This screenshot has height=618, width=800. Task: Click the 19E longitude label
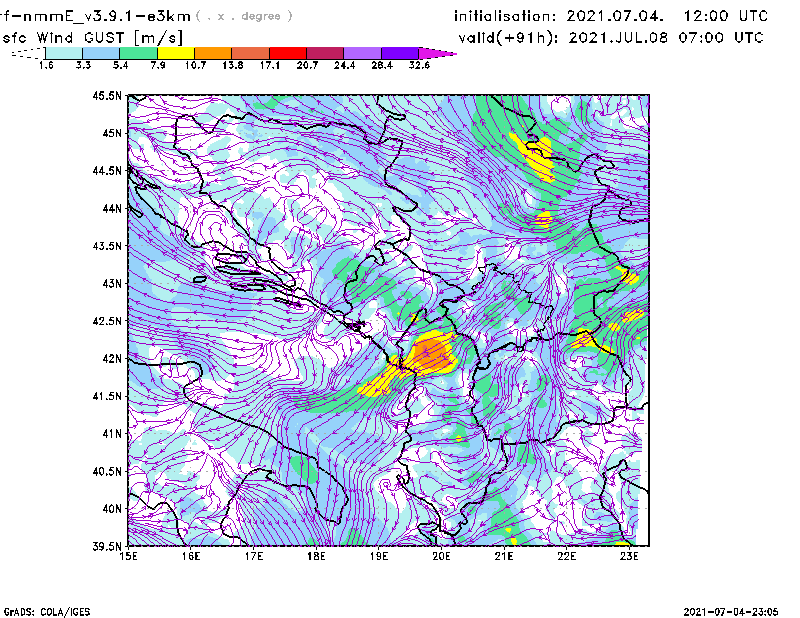(x=379, y=556)
